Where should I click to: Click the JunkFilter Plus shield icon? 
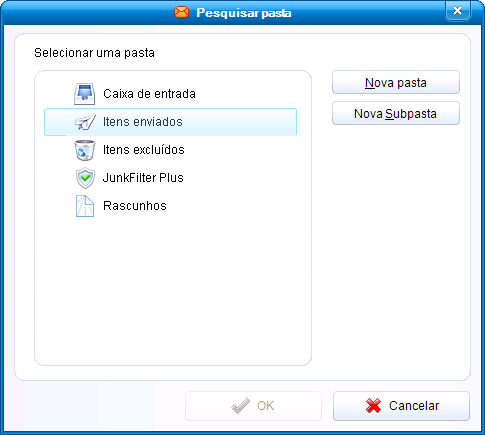pos(85,178)
